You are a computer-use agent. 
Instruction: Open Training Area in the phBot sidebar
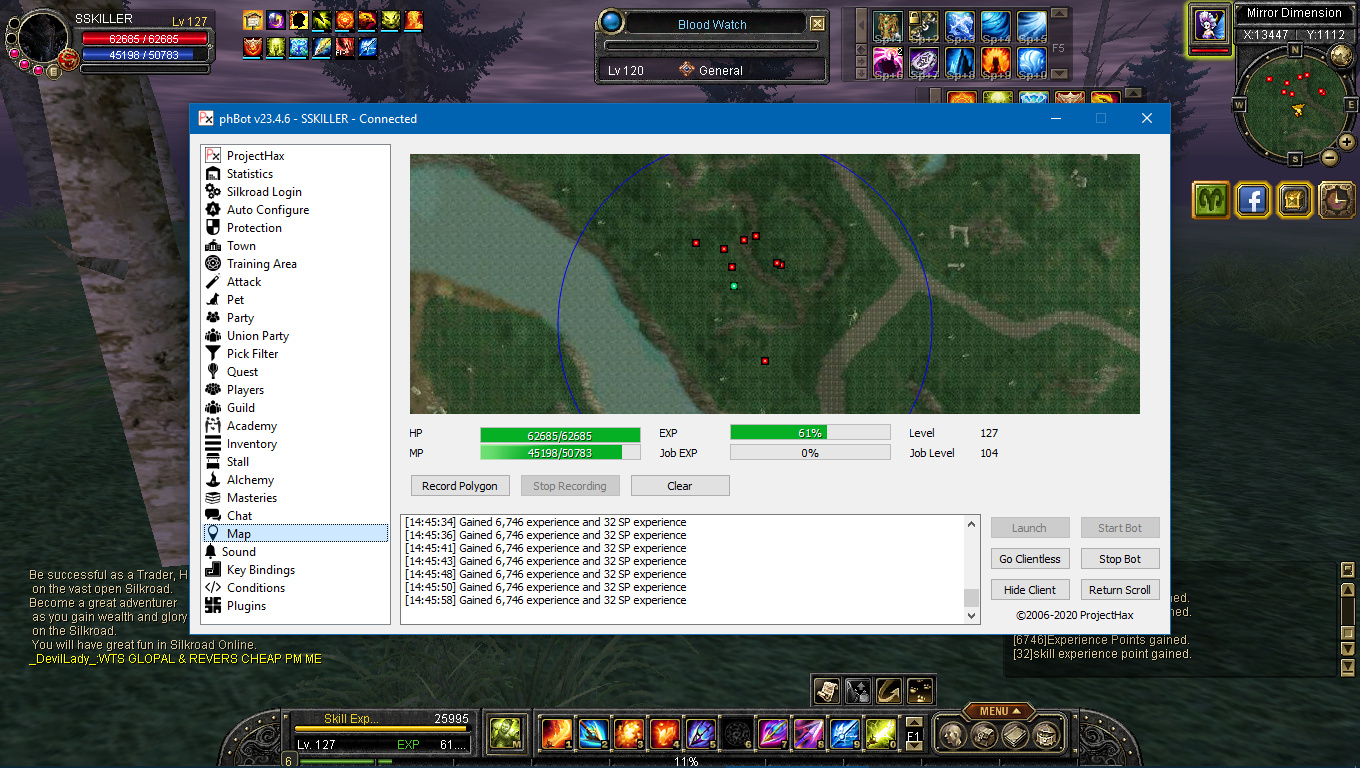tap(261, 264)
